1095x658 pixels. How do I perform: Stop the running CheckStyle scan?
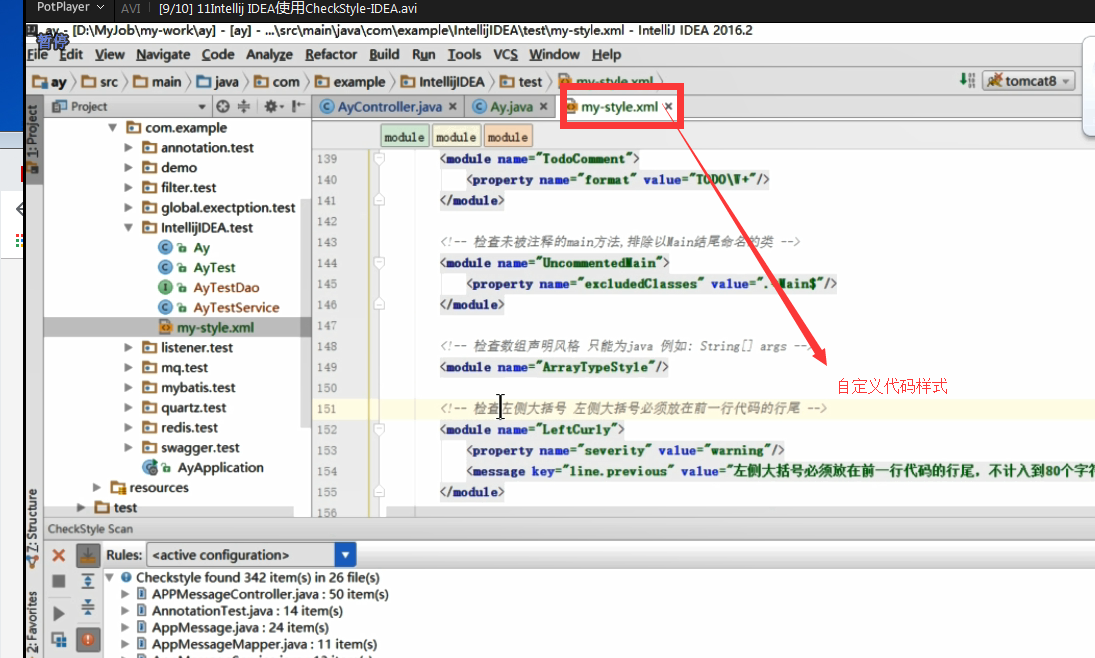[59, 581]
